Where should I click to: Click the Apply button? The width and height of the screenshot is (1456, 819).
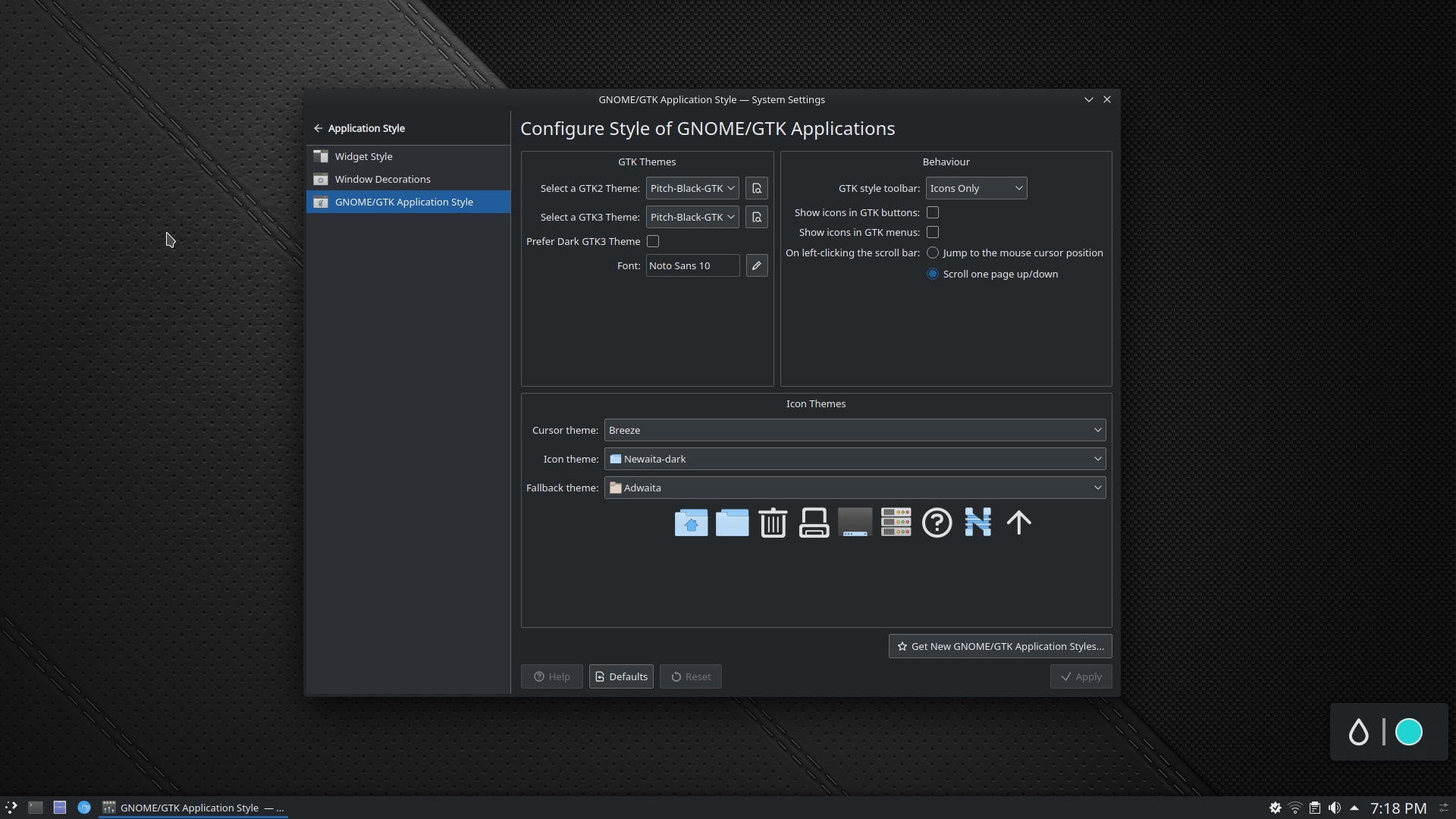pyautogui.click(x=1081, y=676)
